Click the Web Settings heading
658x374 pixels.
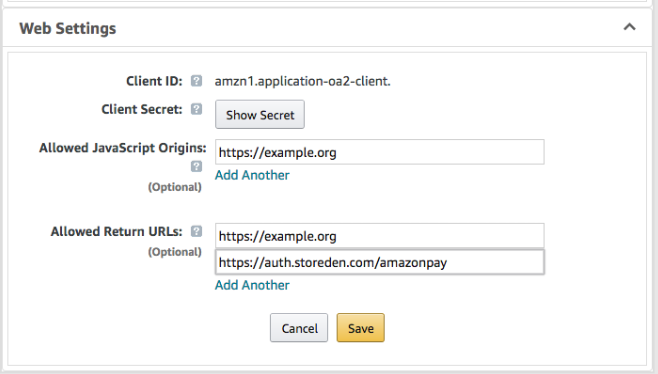(68, 29)
